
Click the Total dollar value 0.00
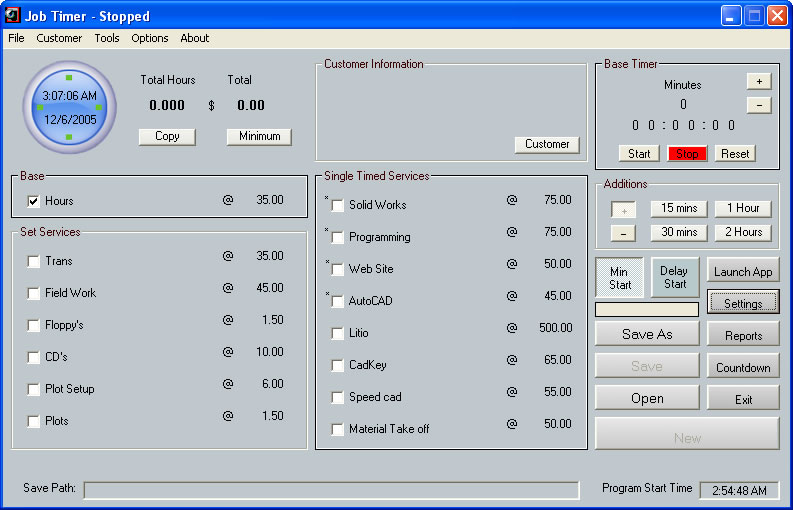click(251, 105)
